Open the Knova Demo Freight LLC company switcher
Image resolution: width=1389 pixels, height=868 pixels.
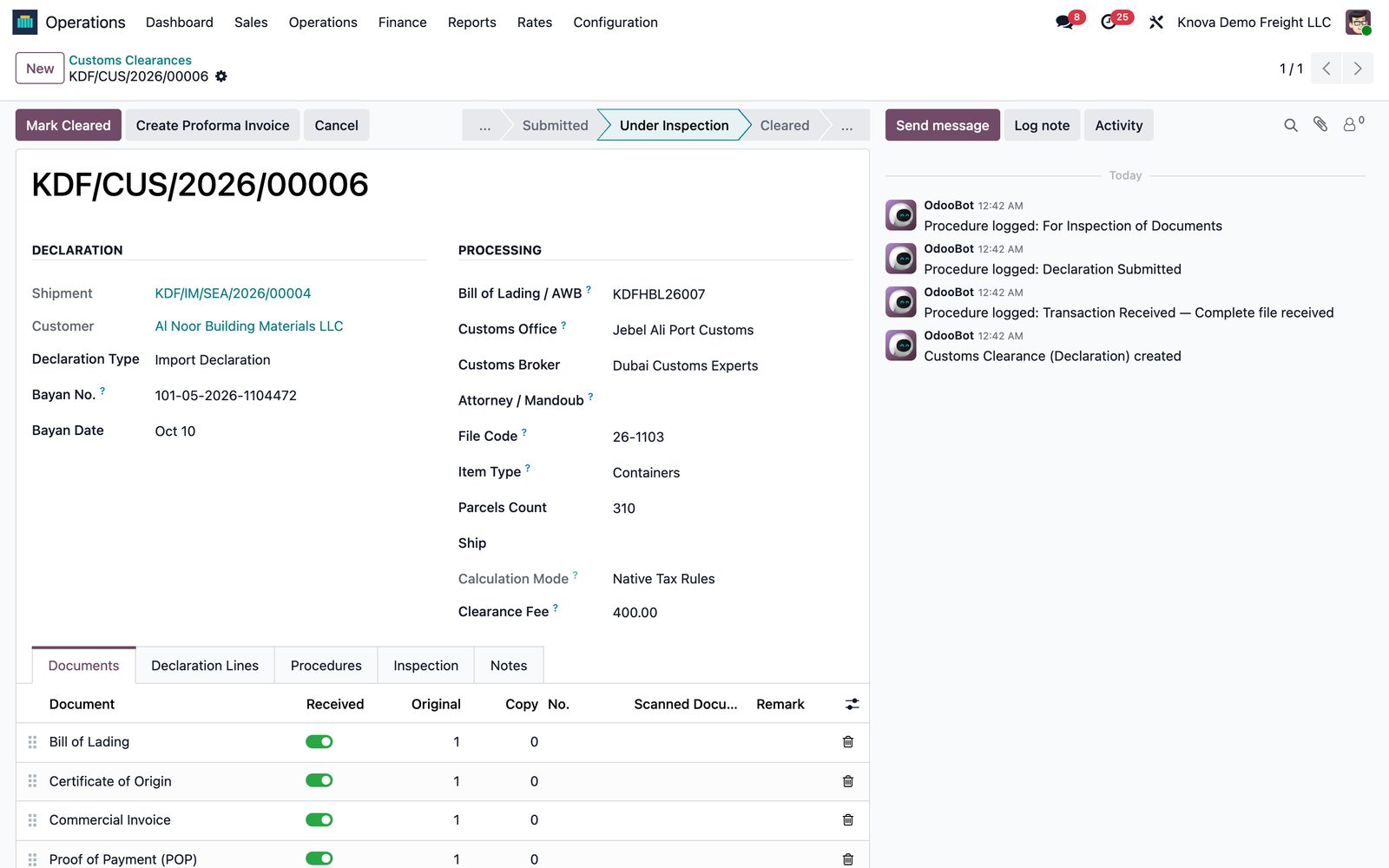click(1254, 23)
